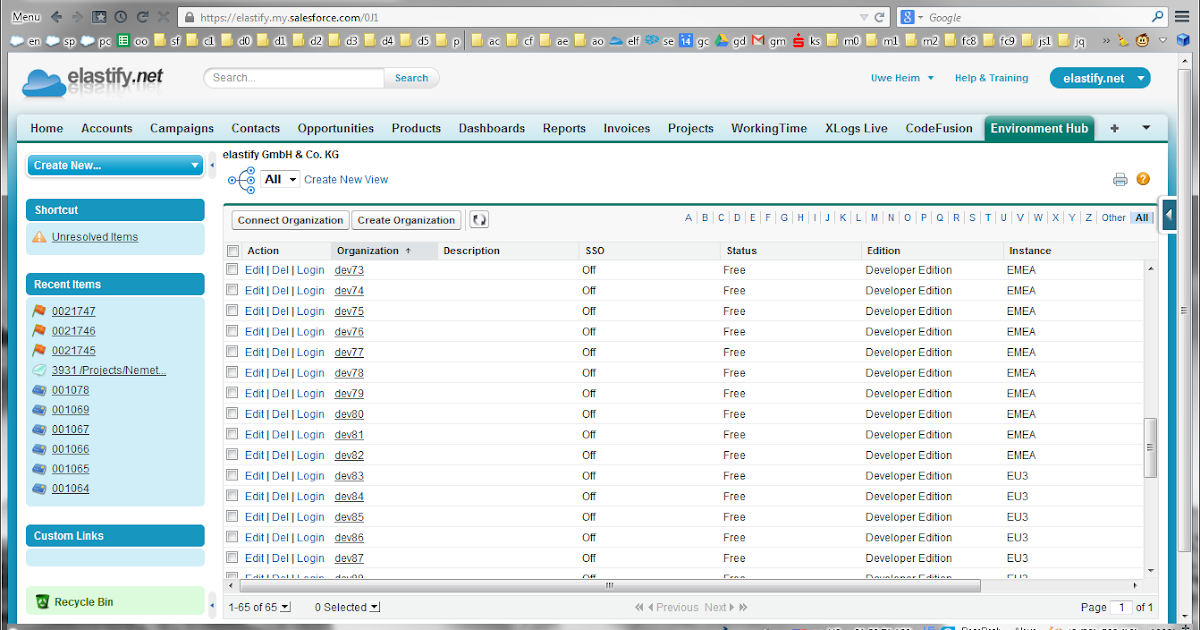
Task: Print the list view using printer icon
Action: [x=1120, y=180]
